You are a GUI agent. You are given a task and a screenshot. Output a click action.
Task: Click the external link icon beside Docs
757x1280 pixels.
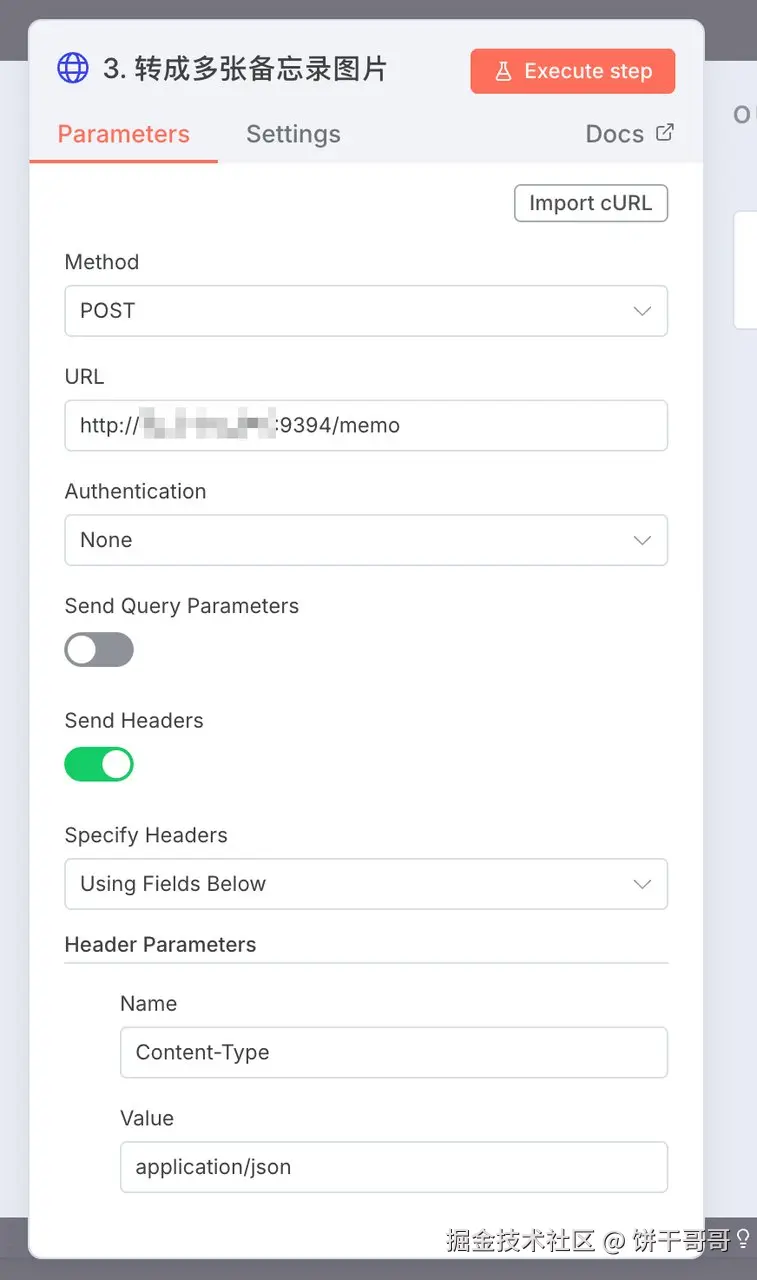click(x=665, y=133)
